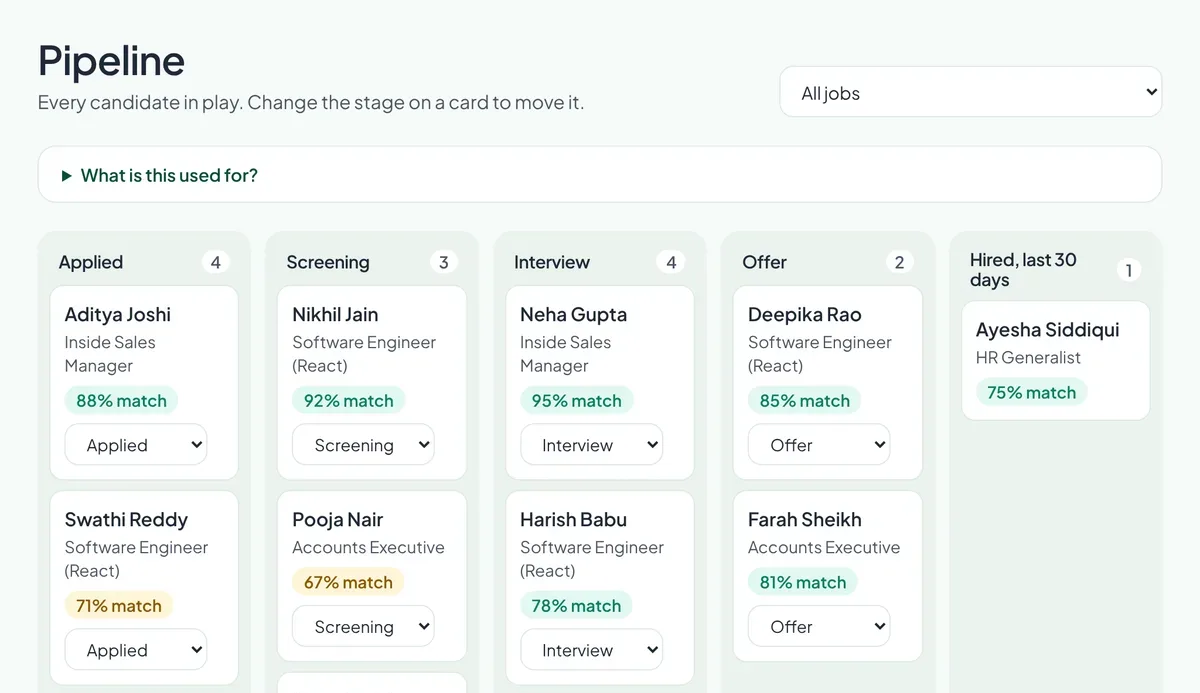Click the 81% match badge
This screenshot has width=1200, height=693.
point(803,582)
